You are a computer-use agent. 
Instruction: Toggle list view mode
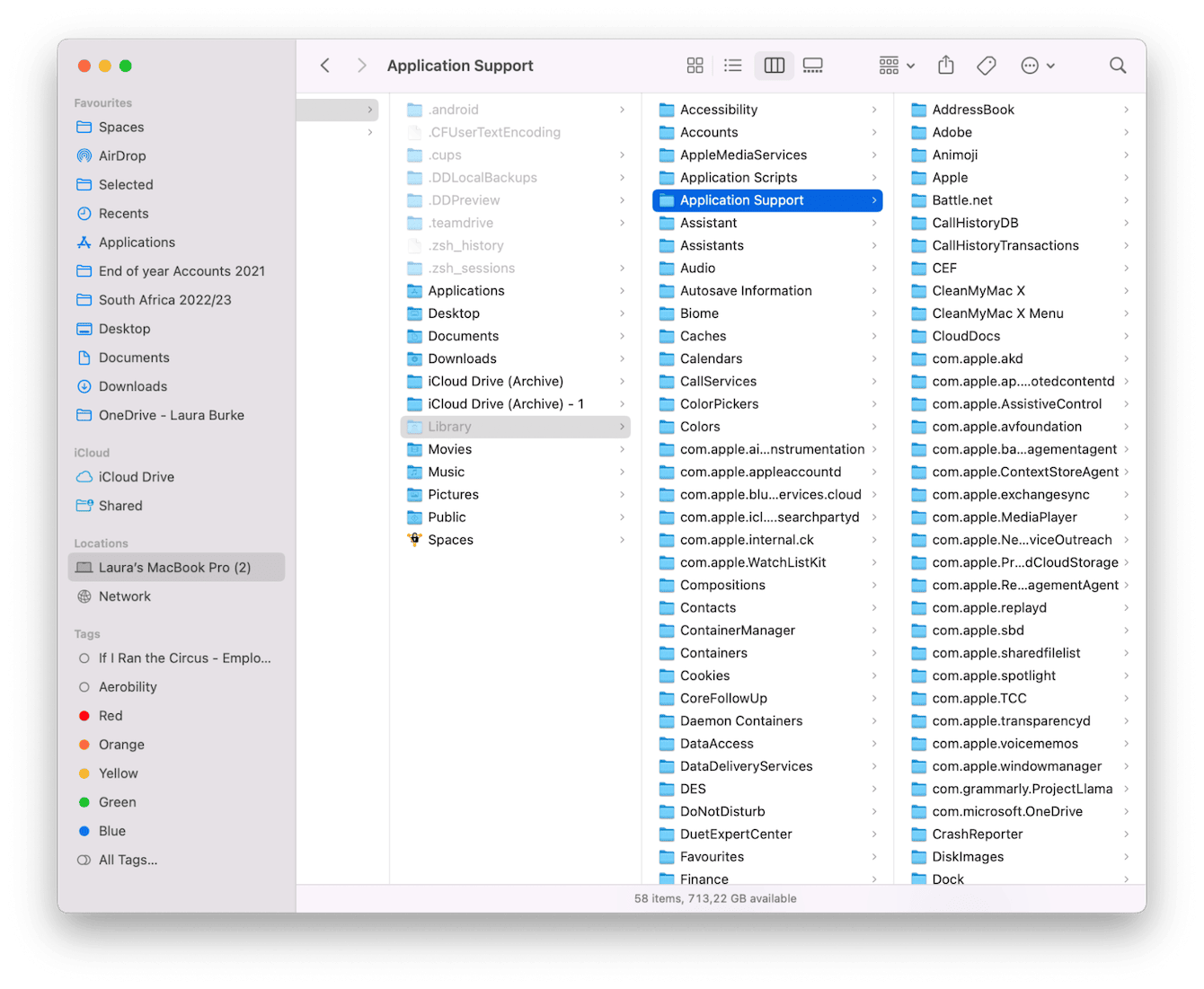coord(733,65)
